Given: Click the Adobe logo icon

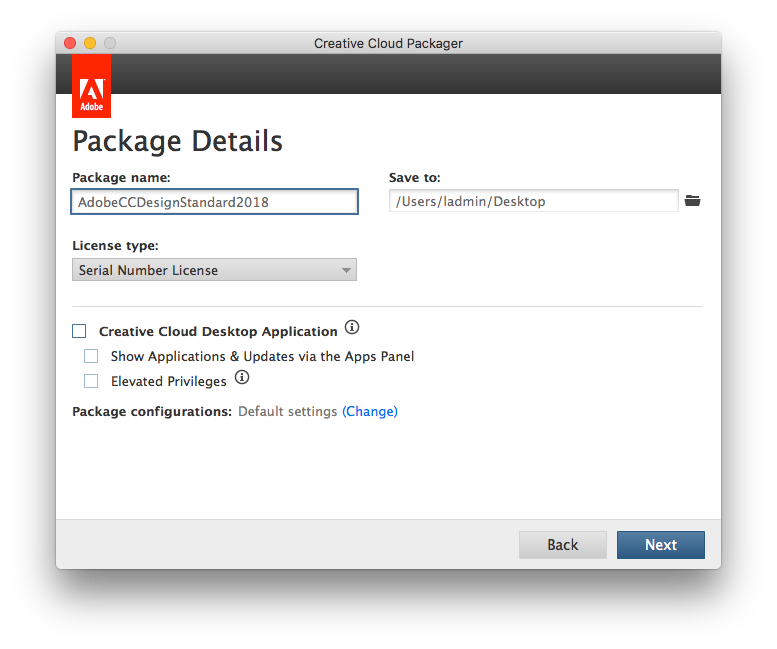Looking at the screenshot, I should pos(91,86).
